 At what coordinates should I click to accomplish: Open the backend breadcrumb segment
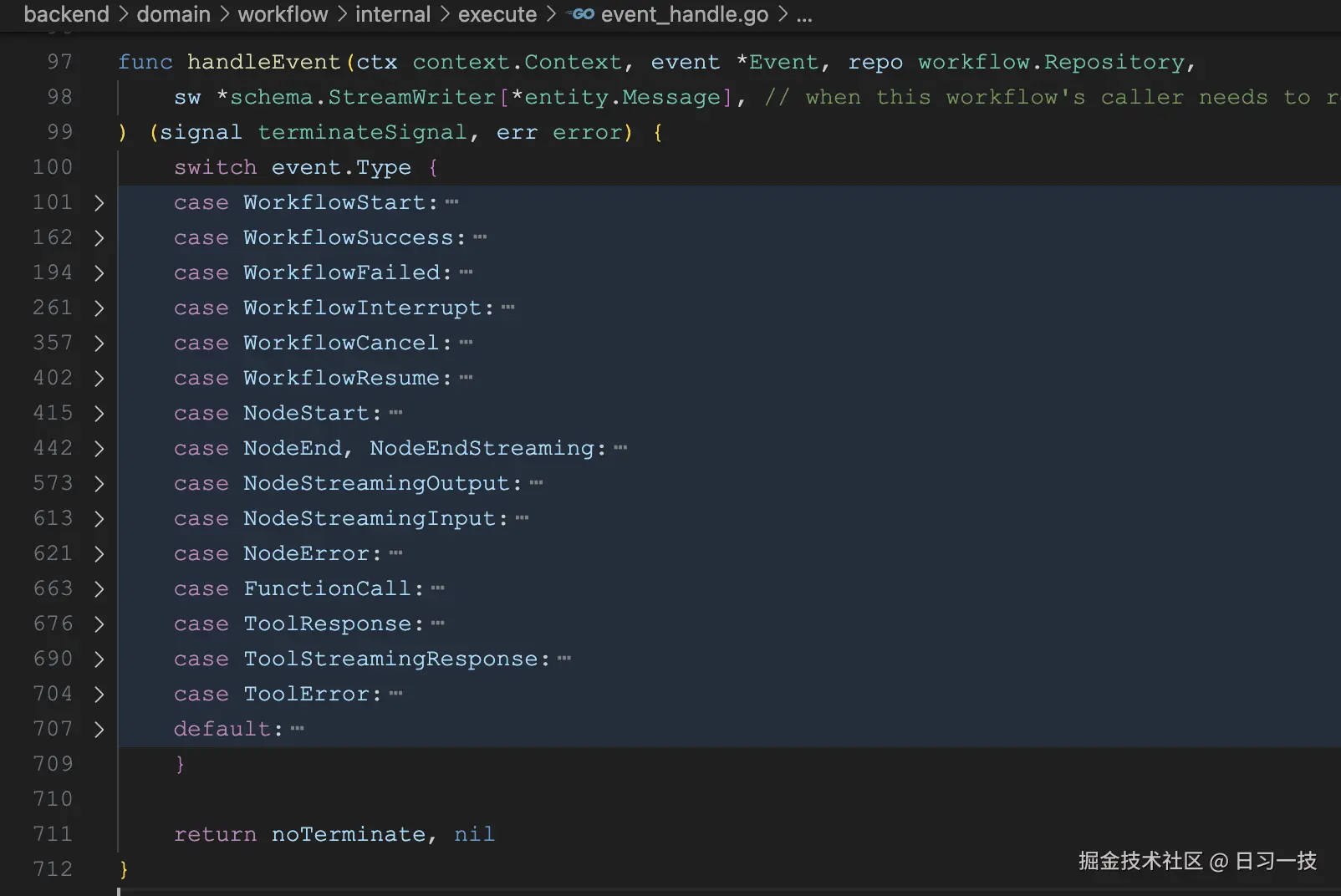click(x=67, y=14)
